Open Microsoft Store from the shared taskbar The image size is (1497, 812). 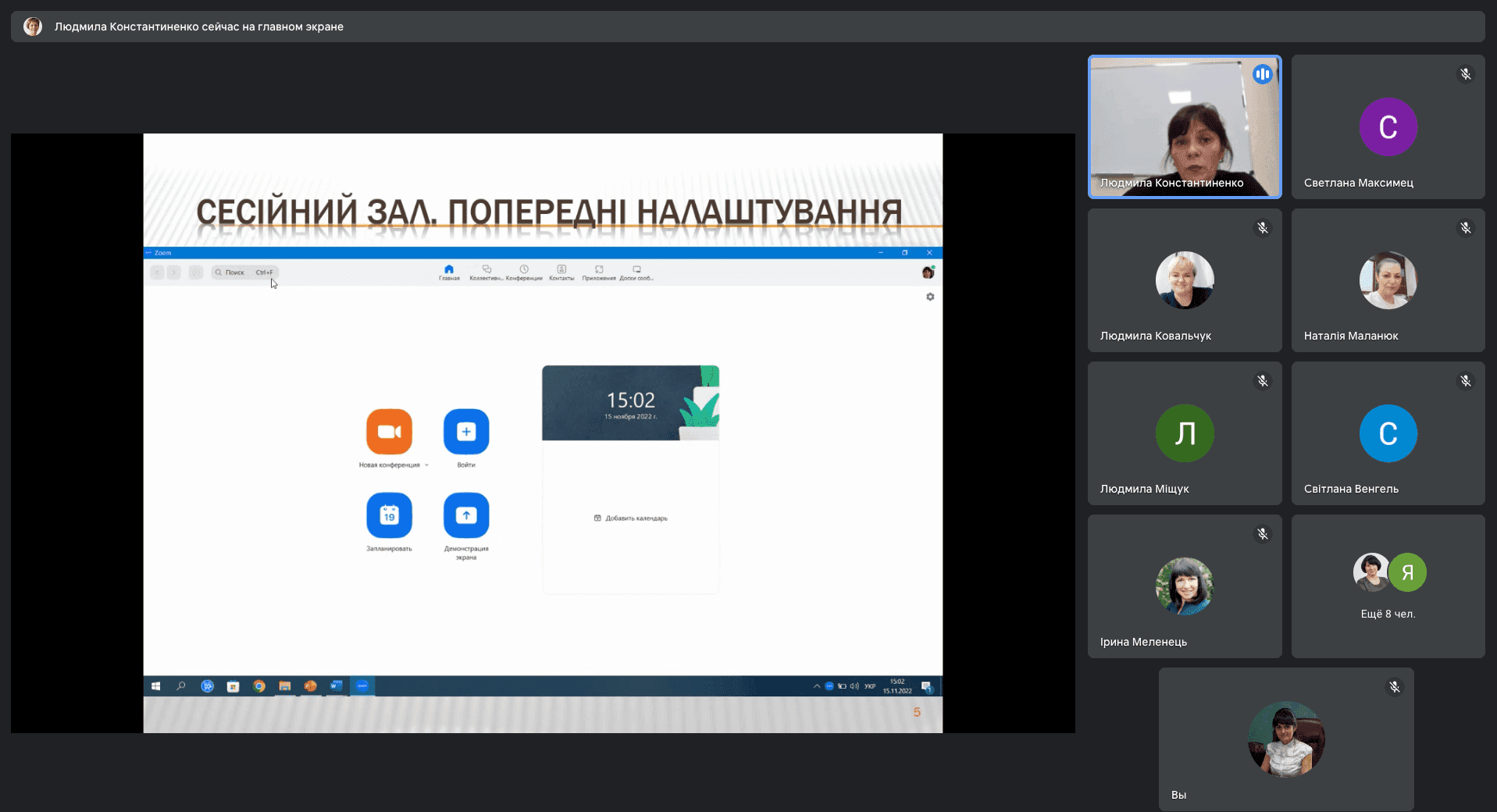coord(233,686)
